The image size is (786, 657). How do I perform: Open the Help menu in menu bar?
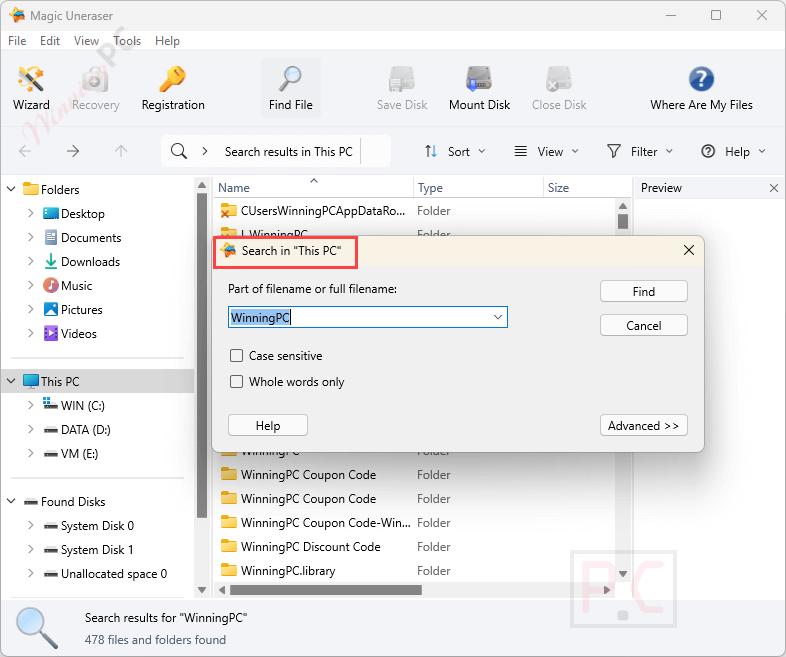[x=167, y=41]
